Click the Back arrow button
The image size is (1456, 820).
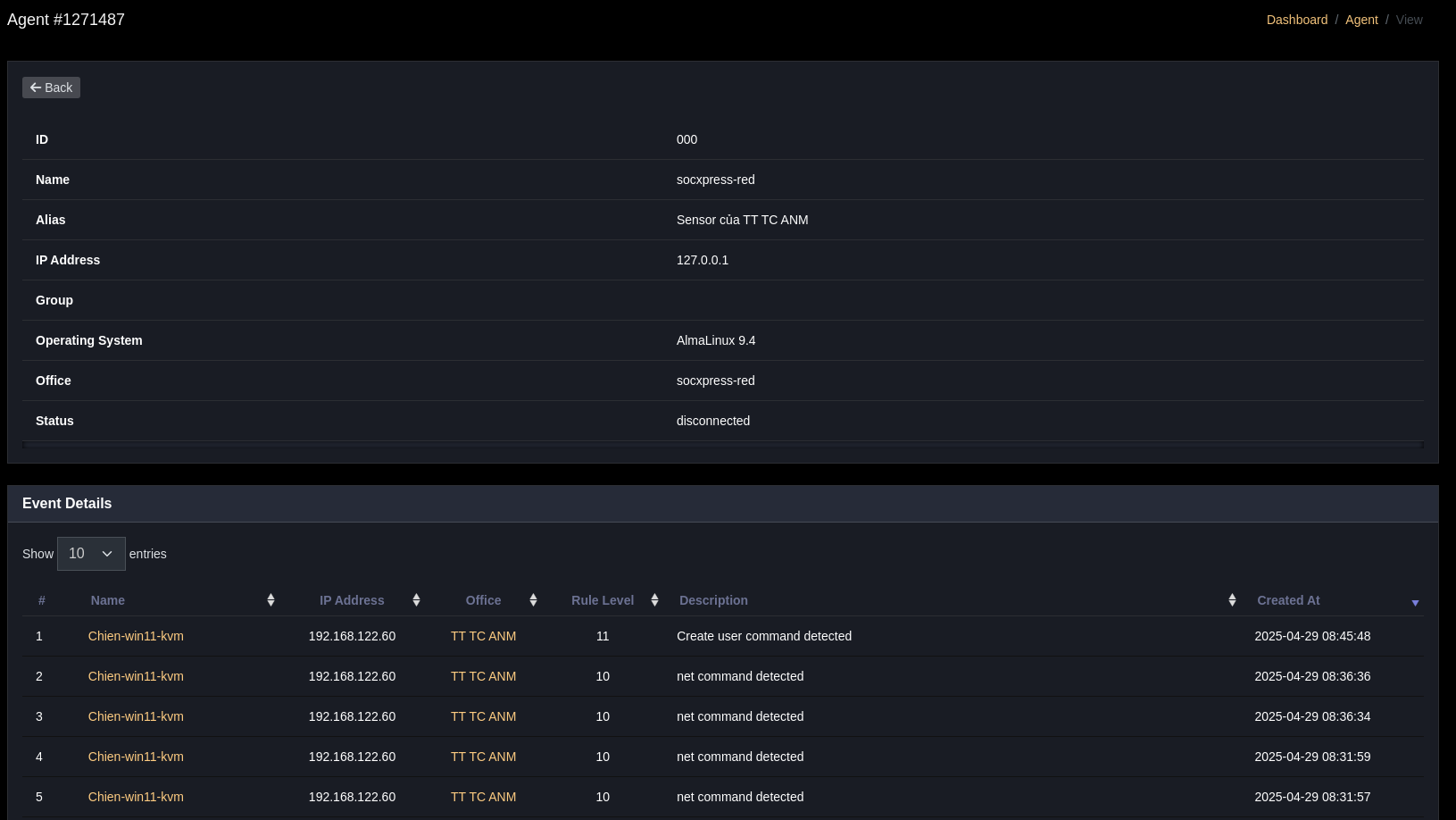click(51, 88)
